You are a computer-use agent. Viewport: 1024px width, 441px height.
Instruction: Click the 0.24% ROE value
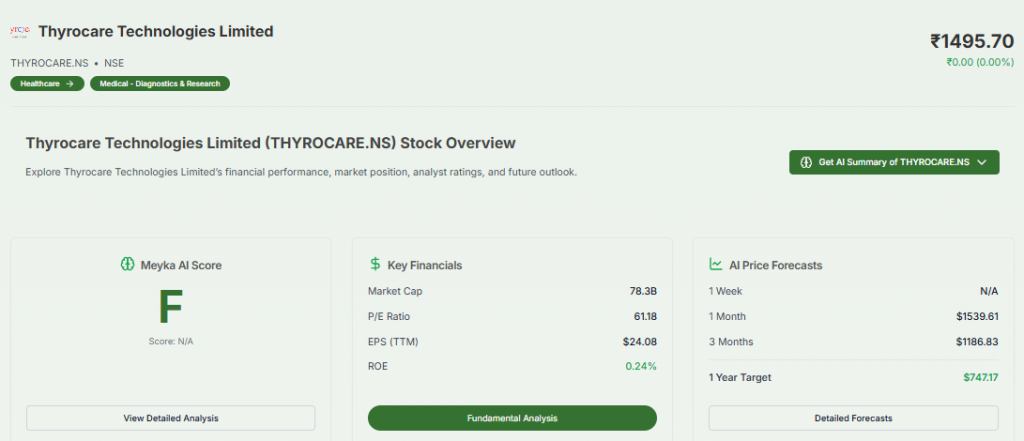[641, 367]
